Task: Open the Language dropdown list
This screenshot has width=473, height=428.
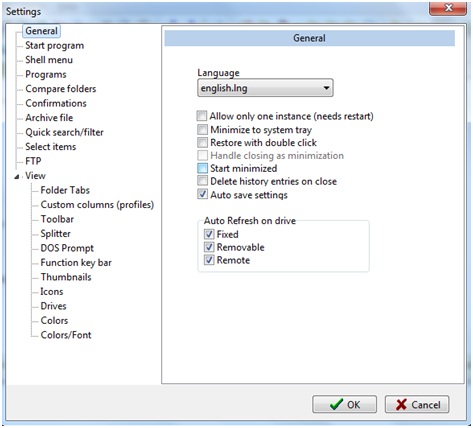Action: click(265, 88)
